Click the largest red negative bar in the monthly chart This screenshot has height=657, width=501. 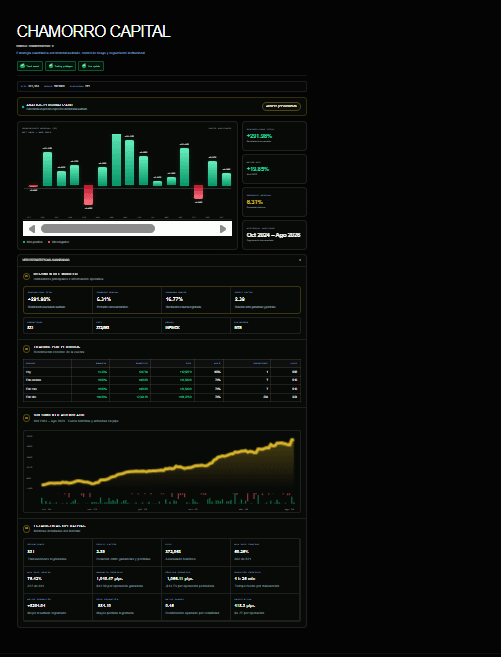[88, 195]
